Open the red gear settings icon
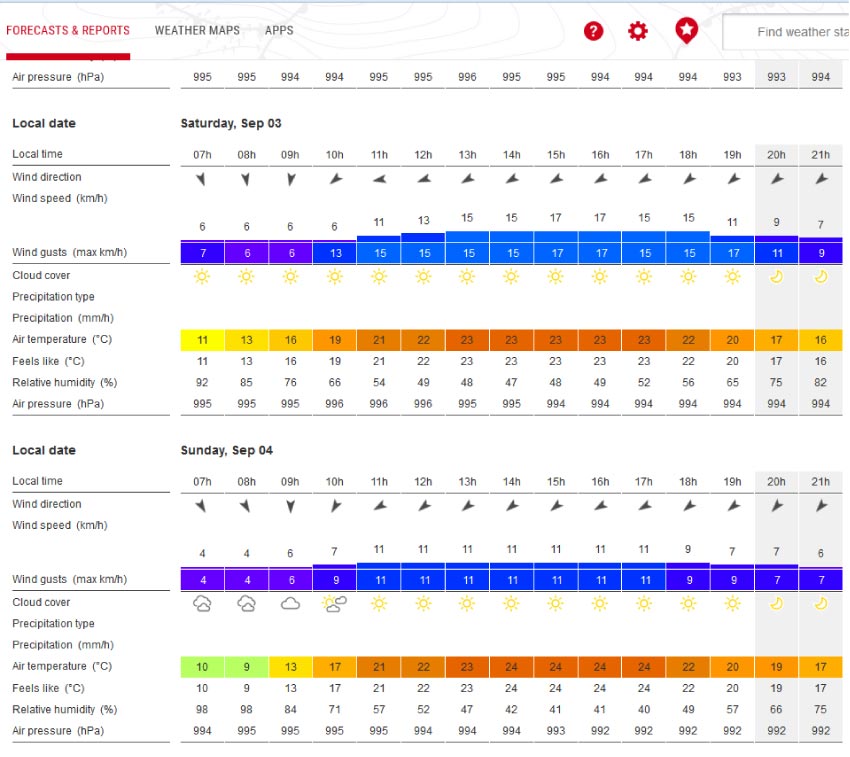Viewport: 850px width, 757px height. pos(638,31)
